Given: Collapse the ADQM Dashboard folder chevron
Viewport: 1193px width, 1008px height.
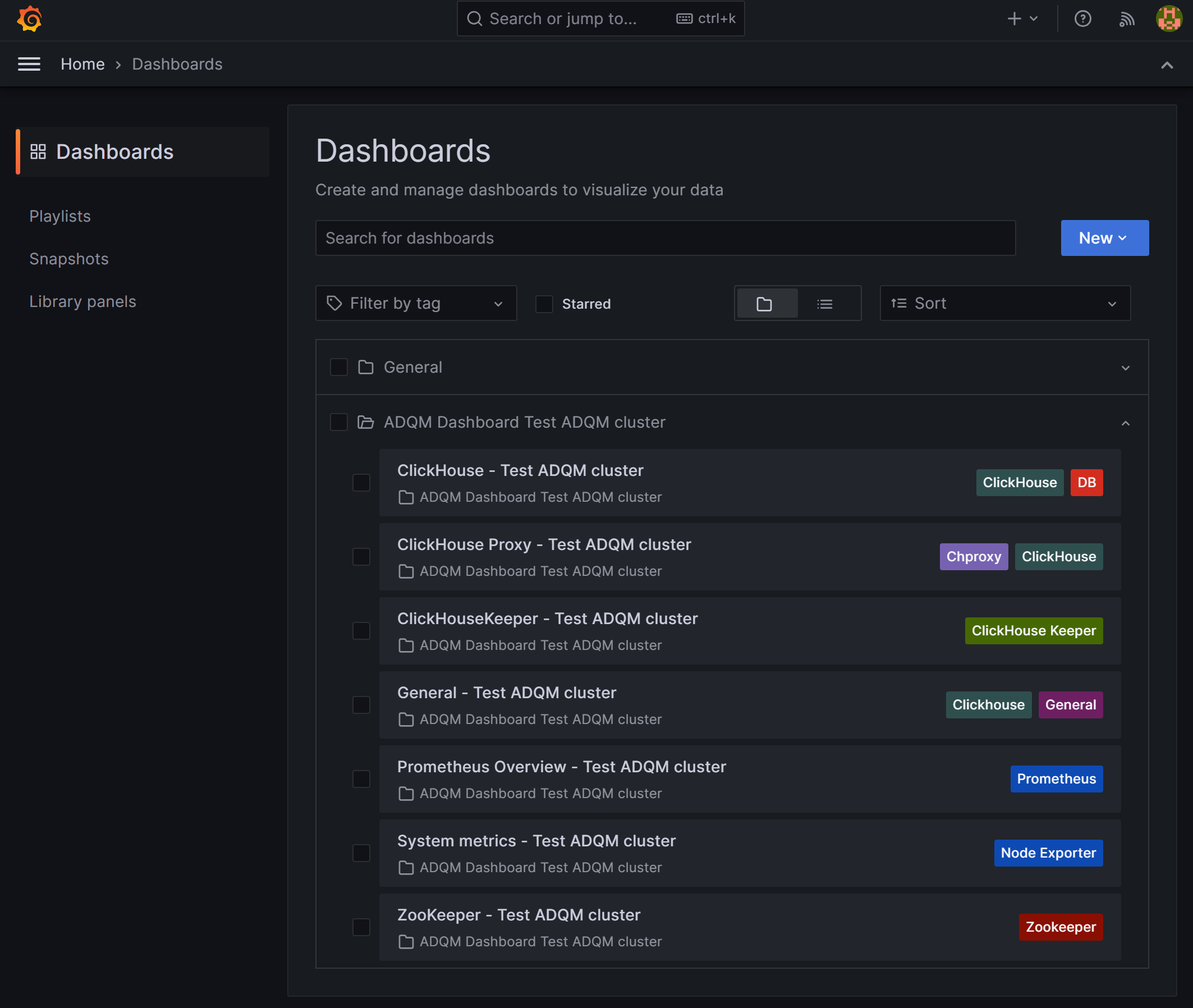Looking at the screenshot, I should [x=1125, y=423].
